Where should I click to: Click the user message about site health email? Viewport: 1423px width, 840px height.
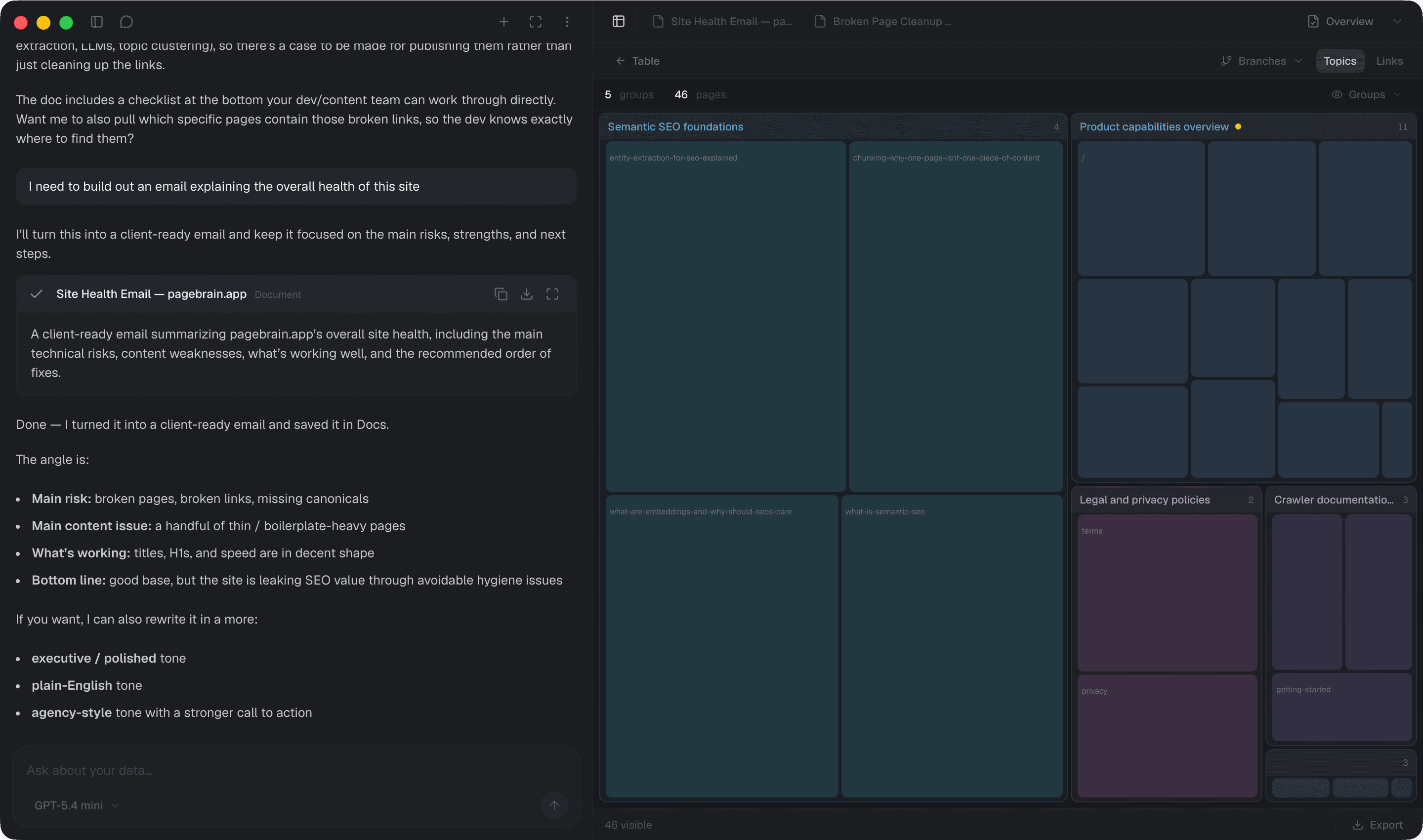tap(296, 186)
